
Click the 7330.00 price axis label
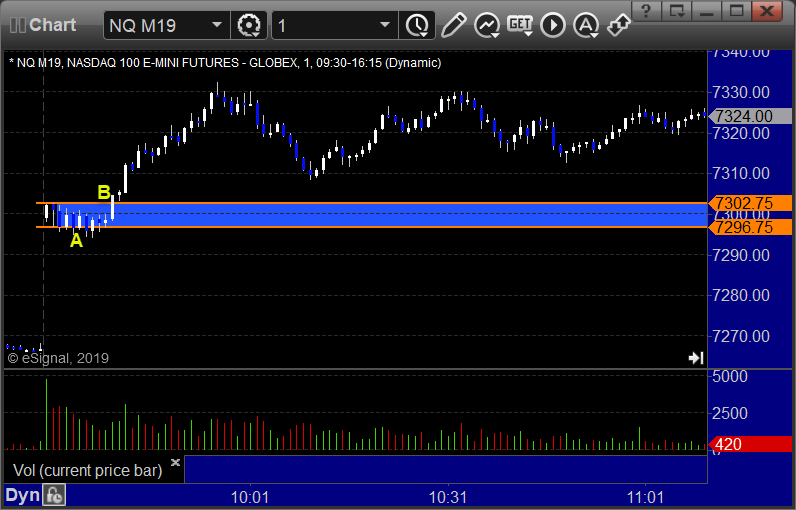pos(741,92)
